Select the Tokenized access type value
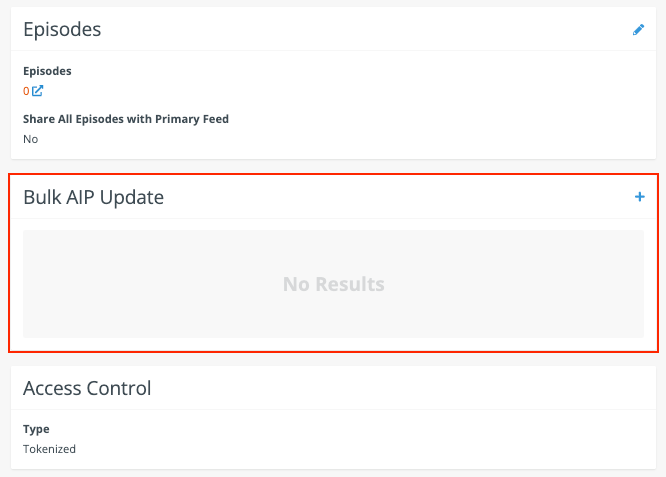Viewport: 666px width, 477px height. 49,449
